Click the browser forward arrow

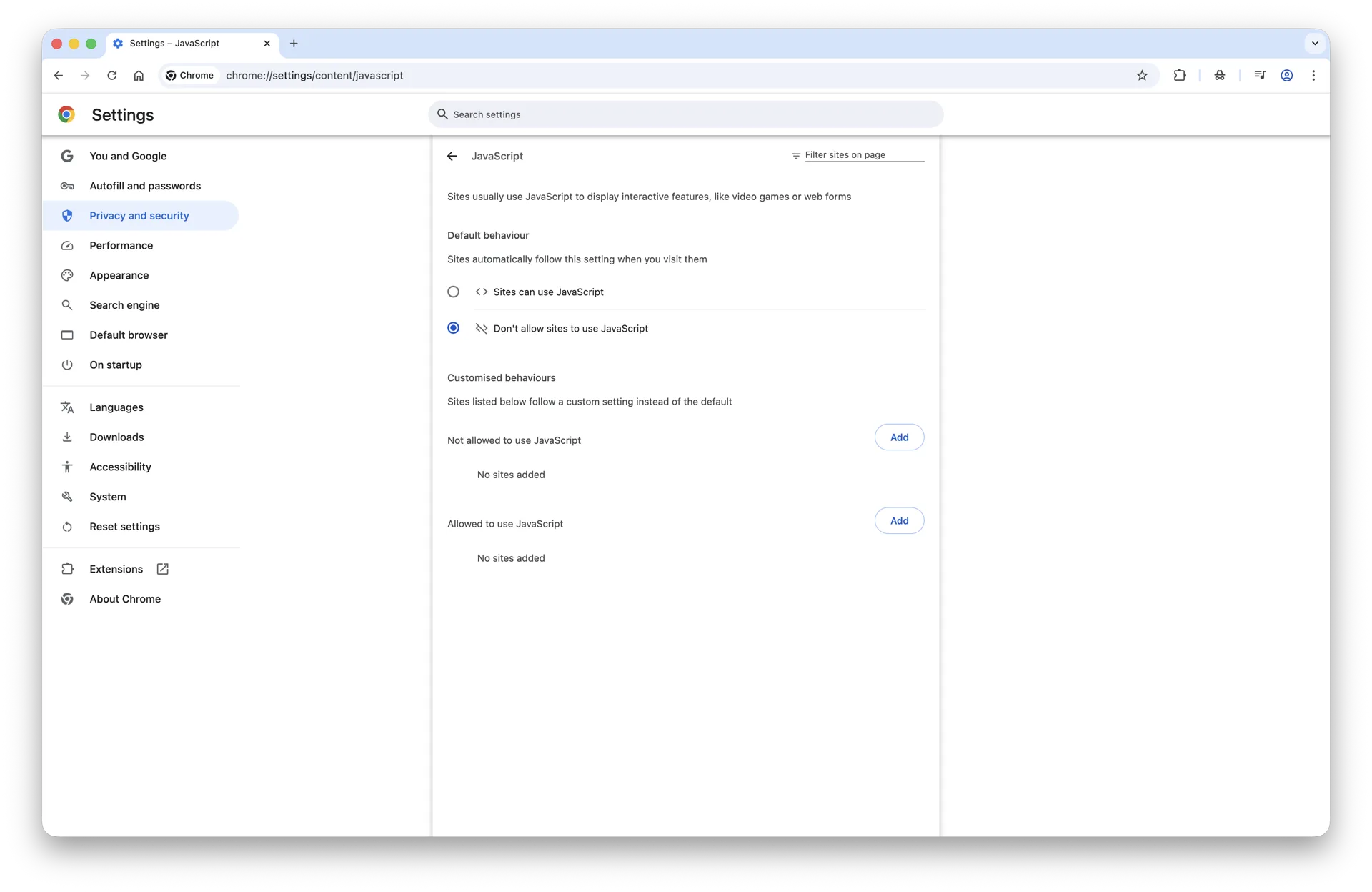point(85,75)
